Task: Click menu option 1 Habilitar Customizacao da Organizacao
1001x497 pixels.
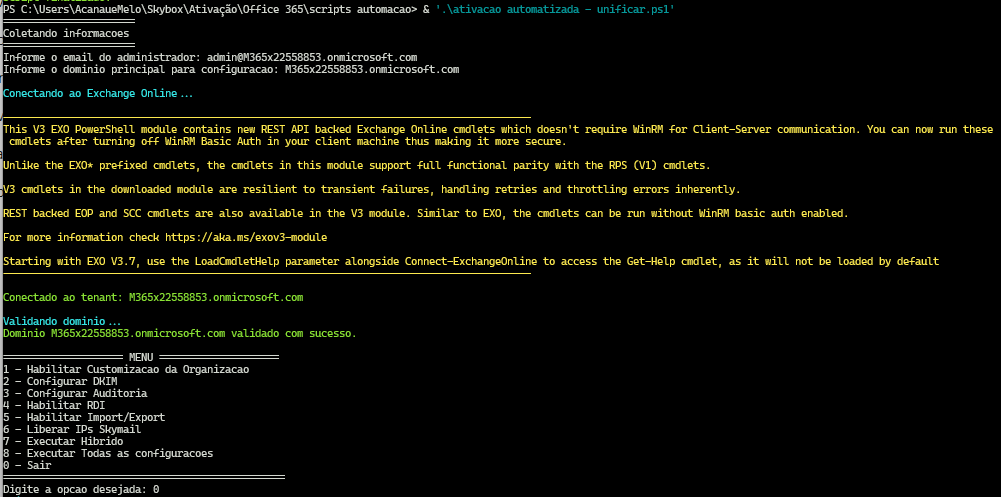Action: click(126, 369)
